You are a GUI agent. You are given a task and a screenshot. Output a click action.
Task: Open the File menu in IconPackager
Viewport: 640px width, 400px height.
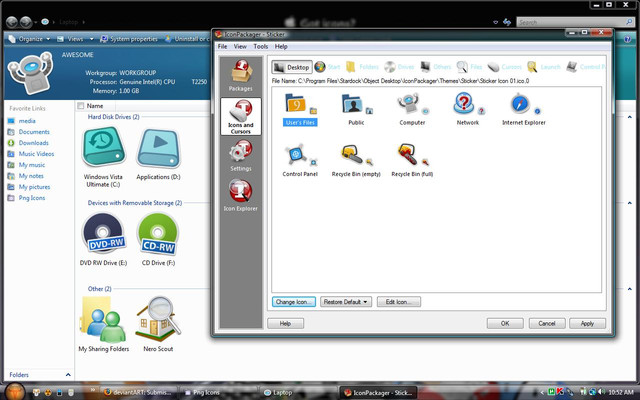pos(222,47)
